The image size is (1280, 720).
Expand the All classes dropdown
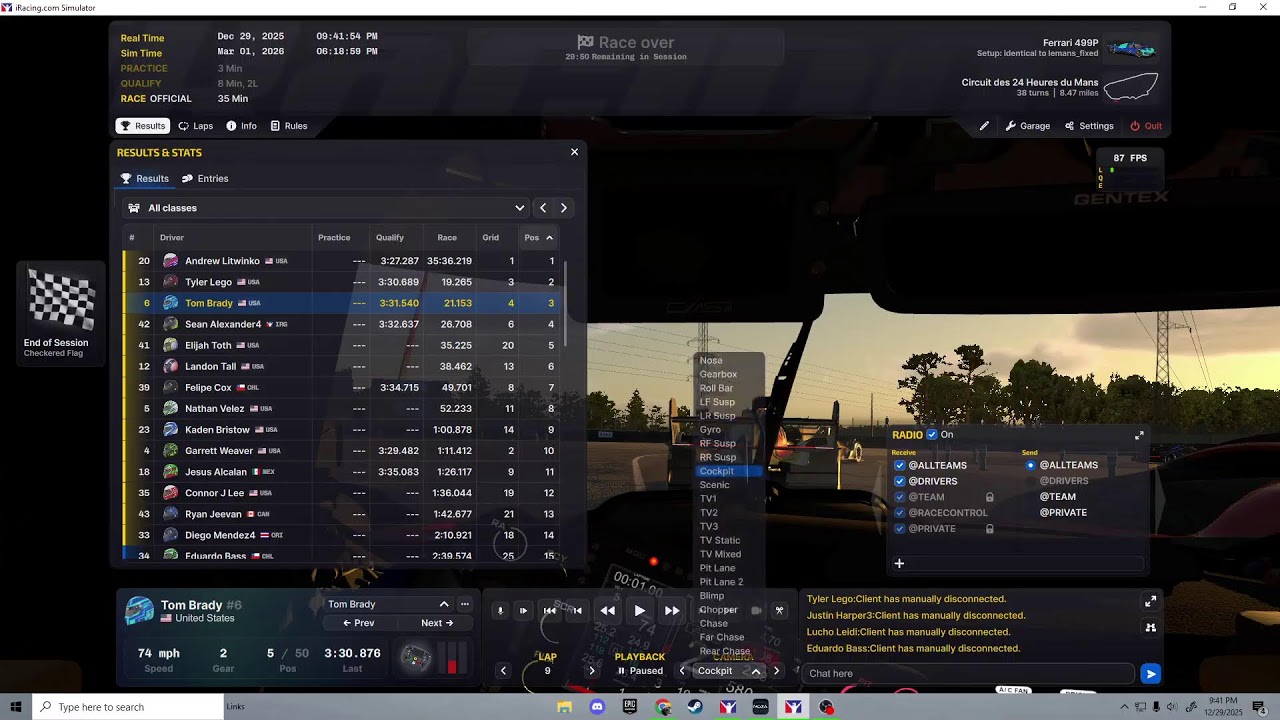[326, 208]
